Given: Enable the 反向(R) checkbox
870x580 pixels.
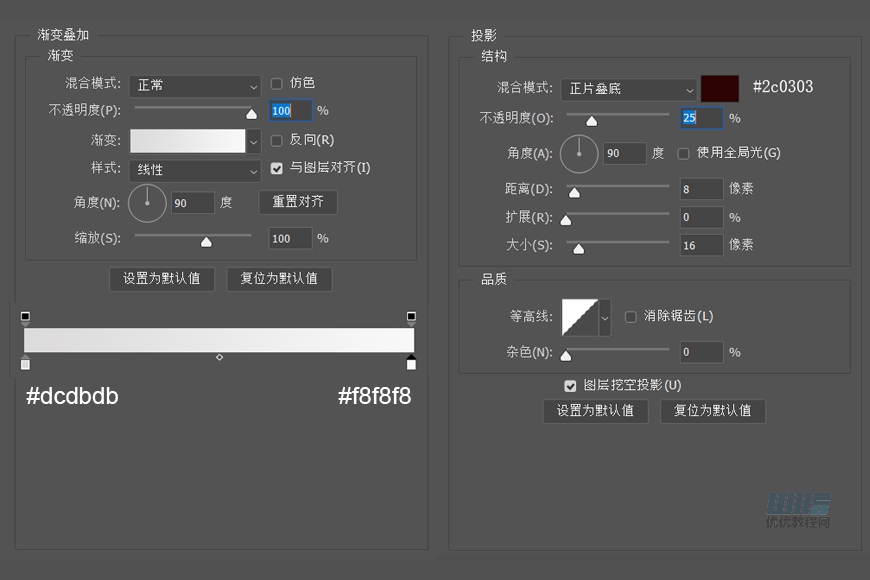Looking at the screenshot, I should (x=276, y=140).
